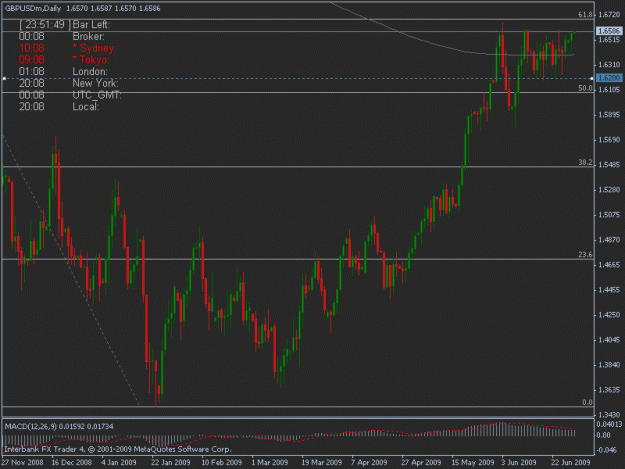
Task: Click the MACD(12,26,9) indicator label
Action: click(x=31, y=426)
